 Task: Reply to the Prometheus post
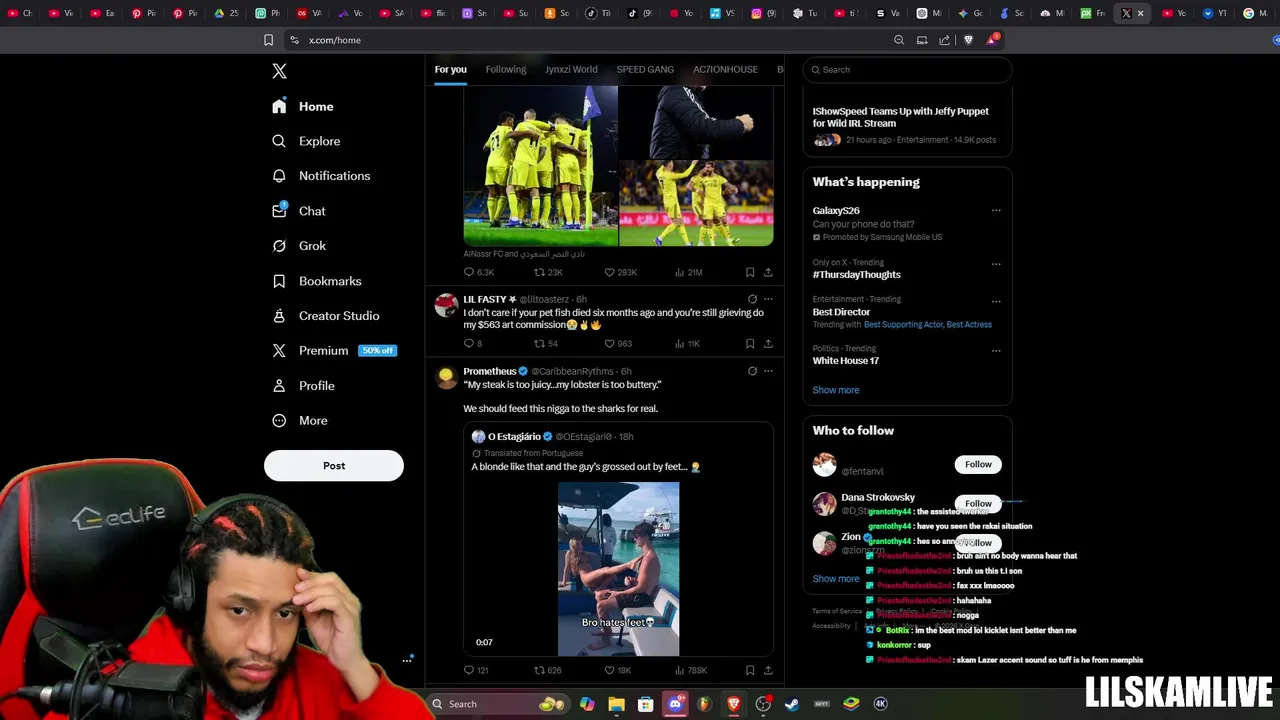pyautogui.click(x=475, y=670)
